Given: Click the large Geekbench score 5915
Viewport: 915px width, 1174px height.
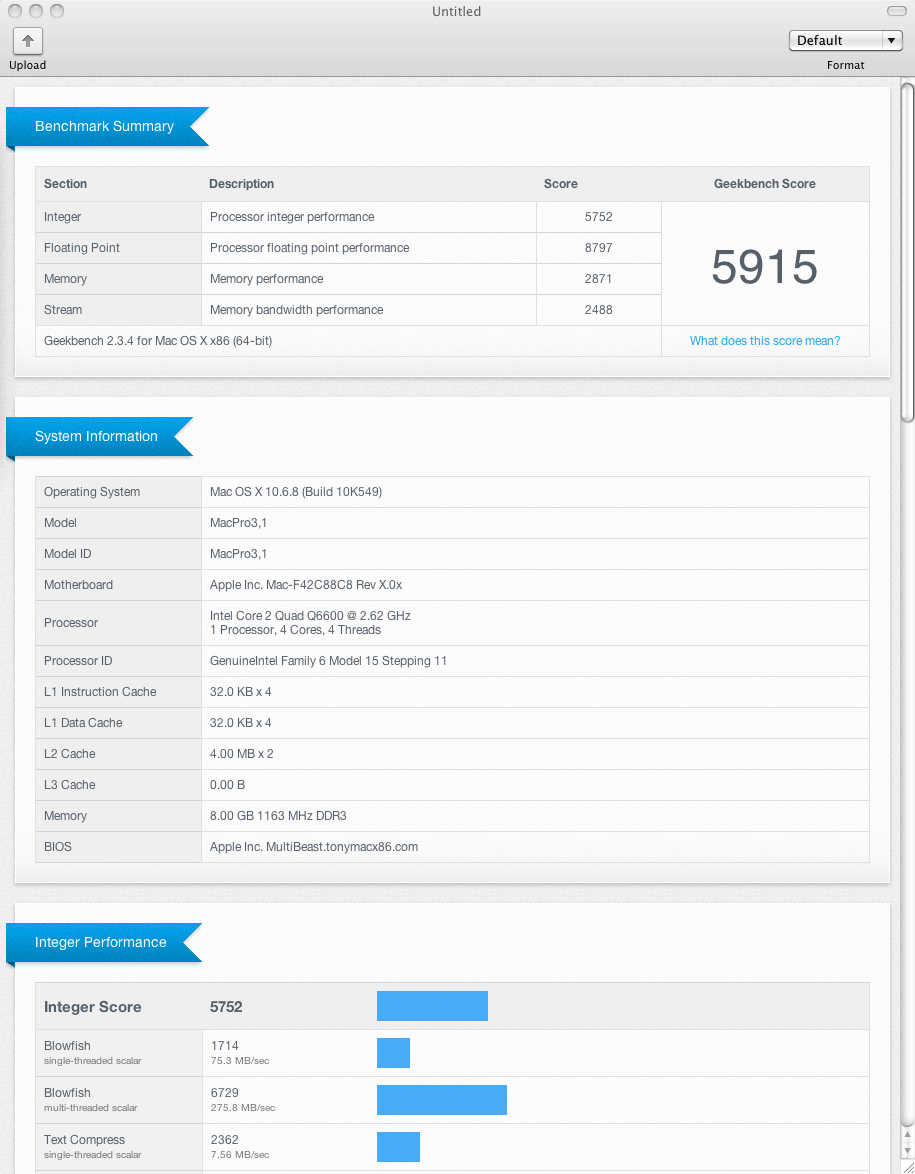Looking at the screenshot, I should click(764, 267).
